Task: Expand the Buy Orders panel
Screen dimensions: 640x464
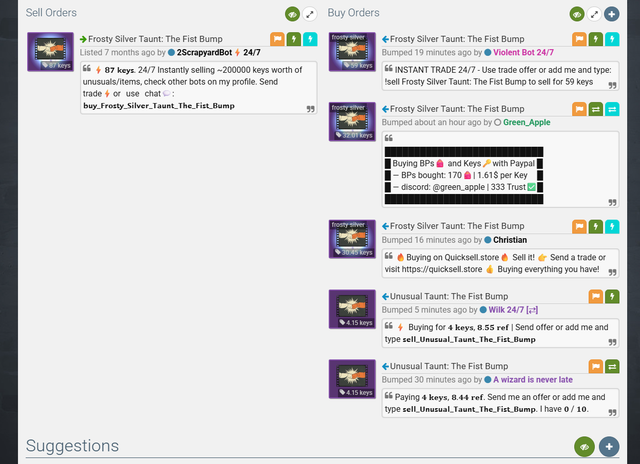Action: click(594, 14)
